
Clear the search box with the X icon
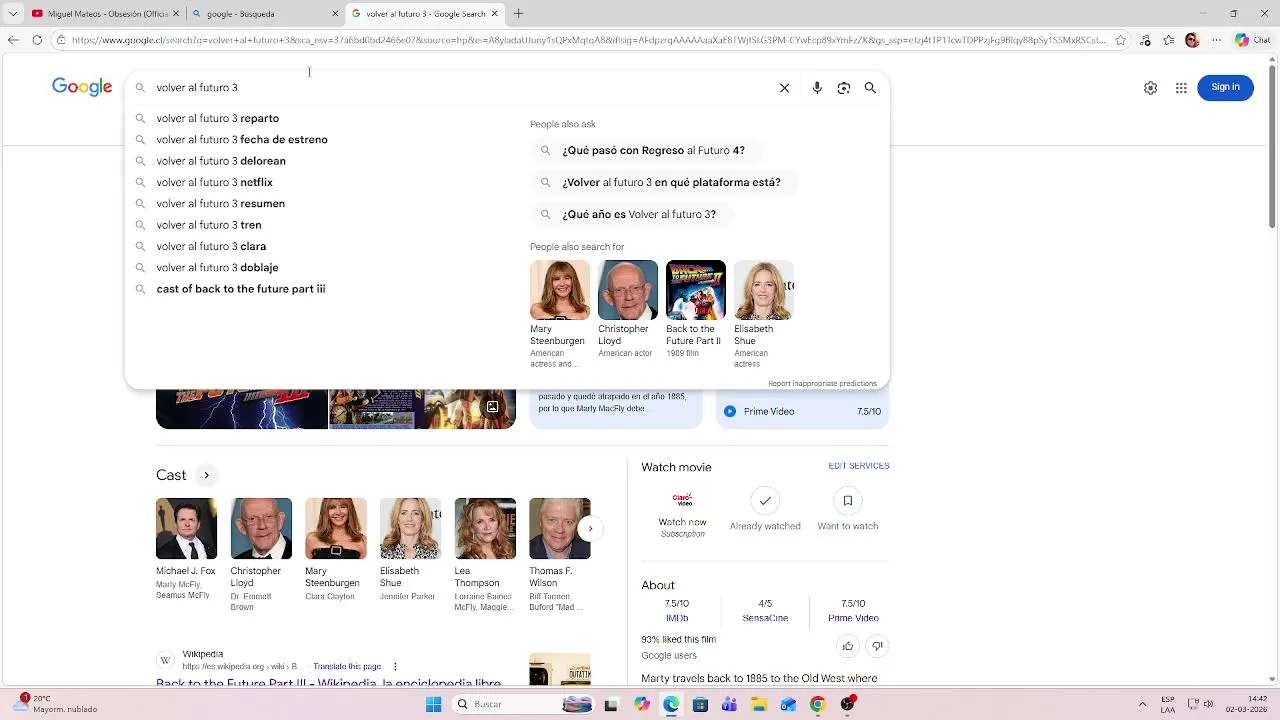pyautogui.click(x=784, y=88)
